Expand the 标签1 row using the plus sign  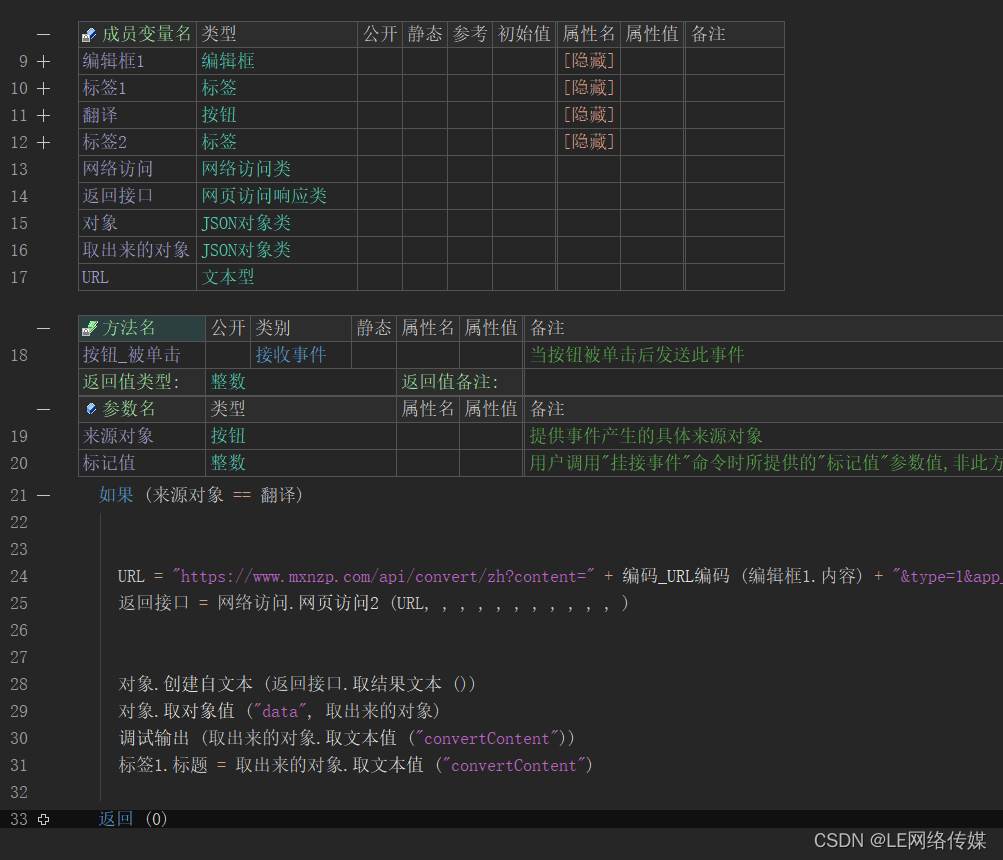(x=41, y=87)
